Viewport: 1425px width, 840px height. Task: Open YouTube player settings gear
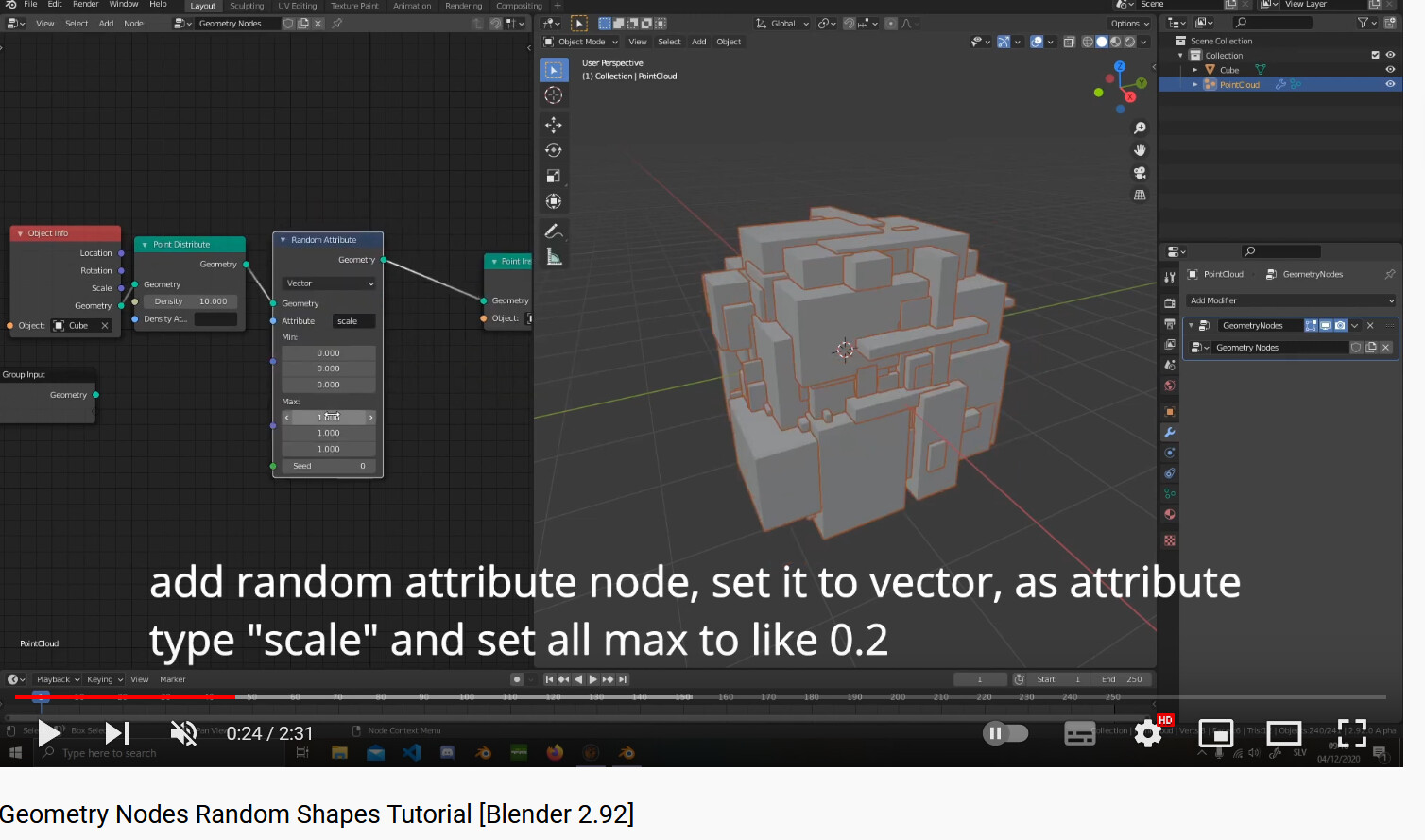coord(1148,733)
